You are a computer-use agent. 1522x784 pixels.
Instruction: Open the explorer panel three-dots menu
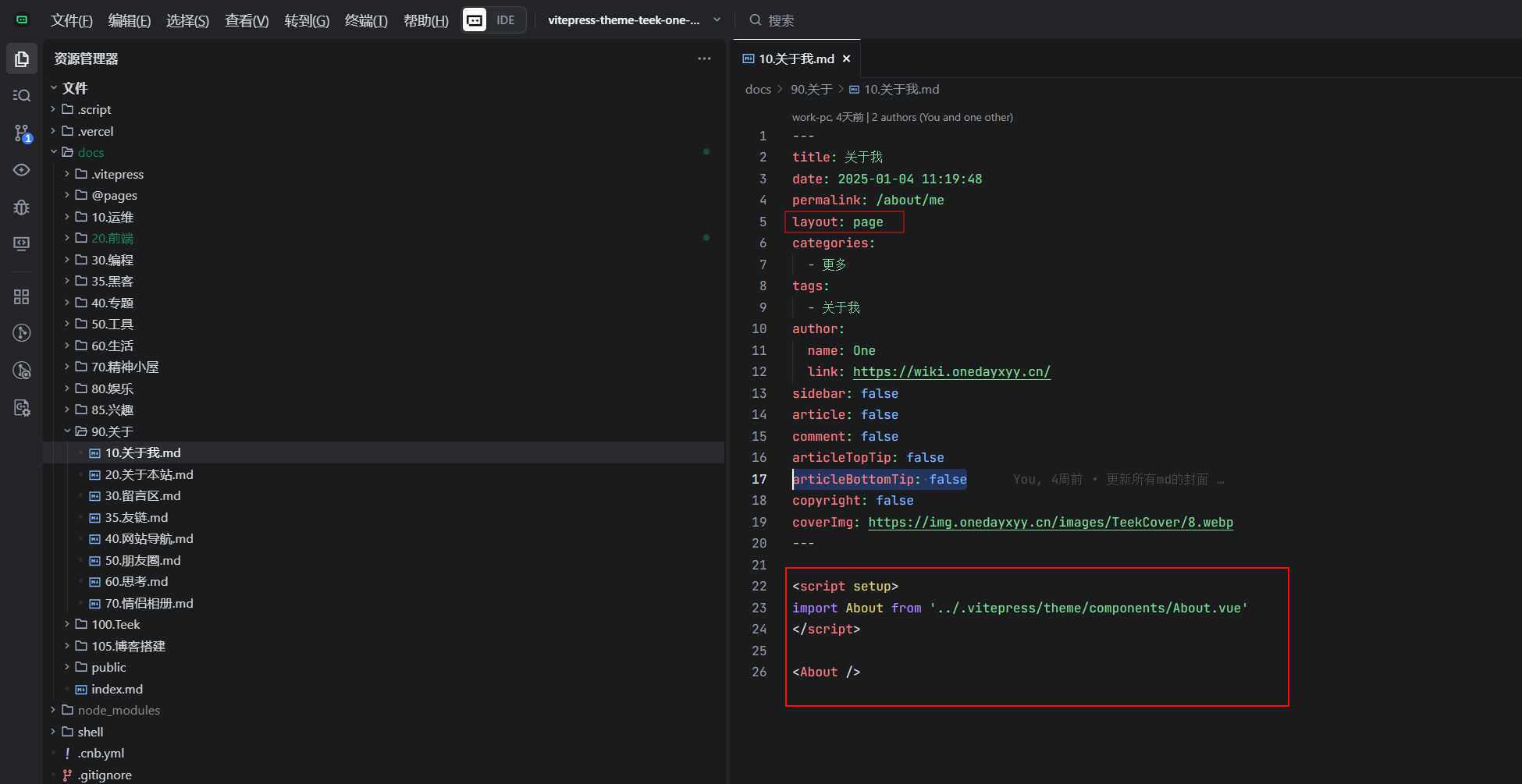point(704,59)
